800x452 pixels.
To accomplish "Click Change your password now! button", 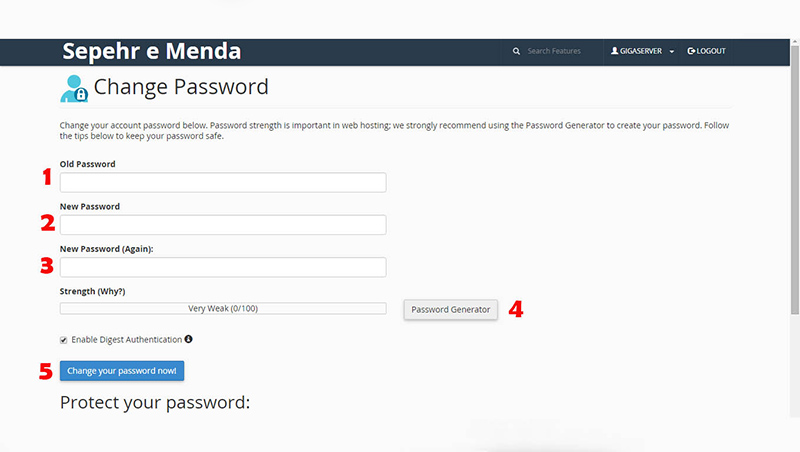I will pos(122,371).
